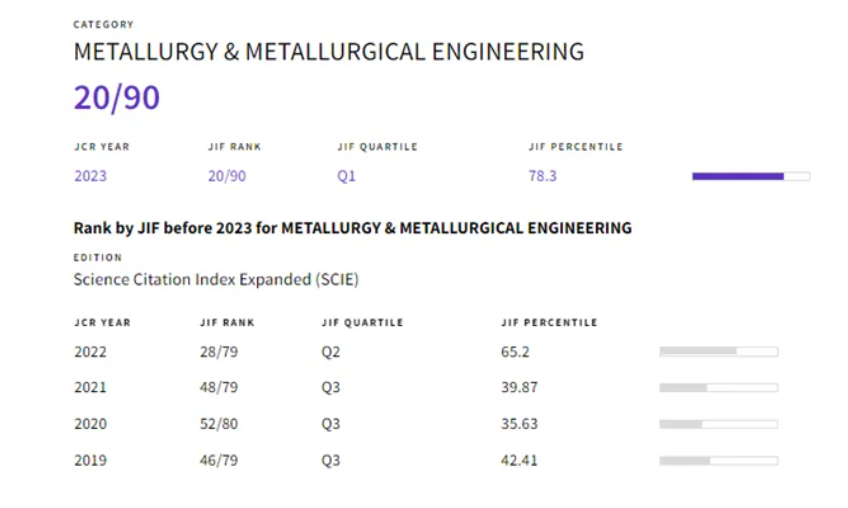Click Science Citation Index Expanded (SCIE) edition text
Screen dimensions: 848x508
point(216,280)
